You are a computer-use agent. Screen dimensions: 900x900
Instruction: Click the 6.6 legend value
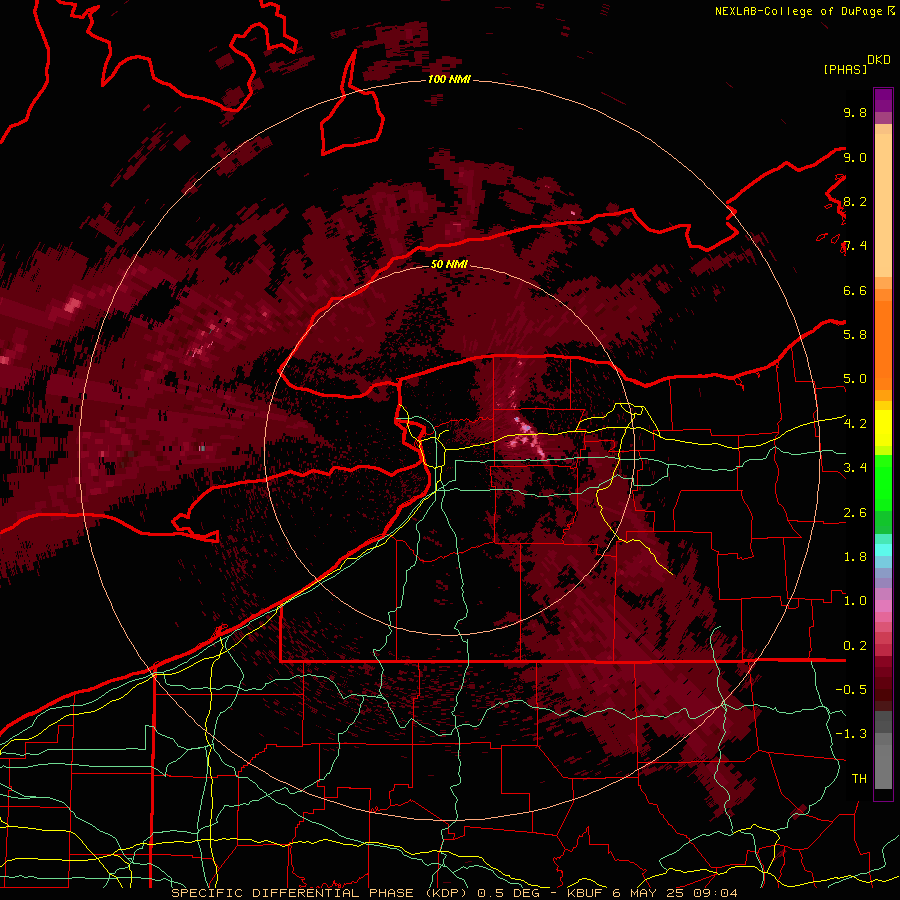[855, 290]
